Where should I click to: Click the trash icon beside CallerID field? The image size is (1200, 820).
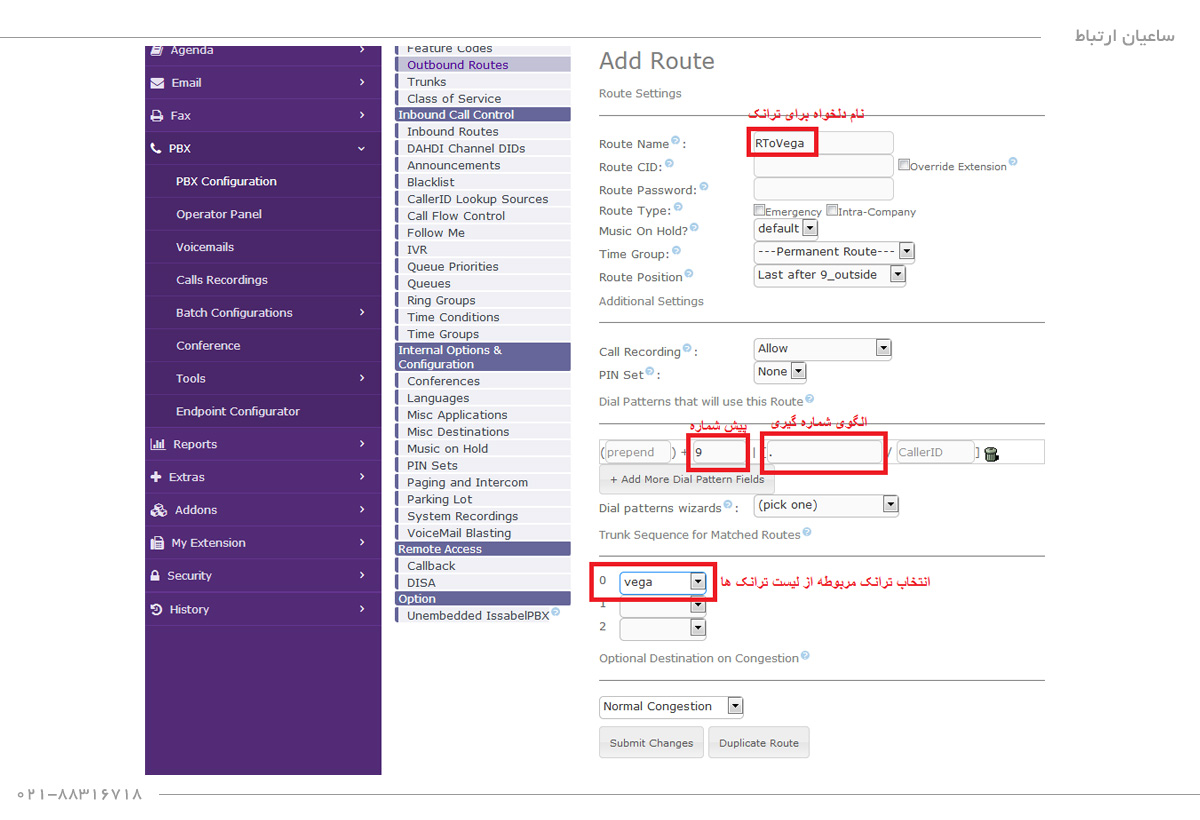coord(991,454)
